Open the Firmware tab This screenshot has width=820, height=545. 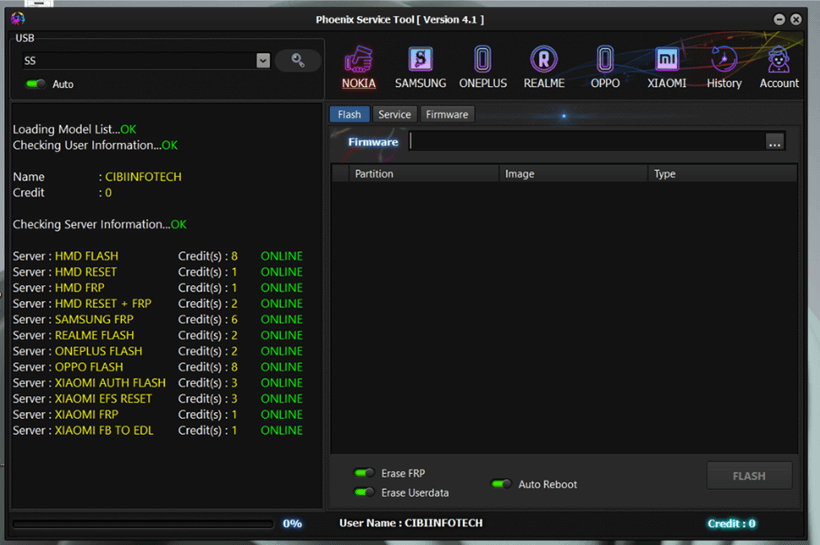(x=447, y=114)
